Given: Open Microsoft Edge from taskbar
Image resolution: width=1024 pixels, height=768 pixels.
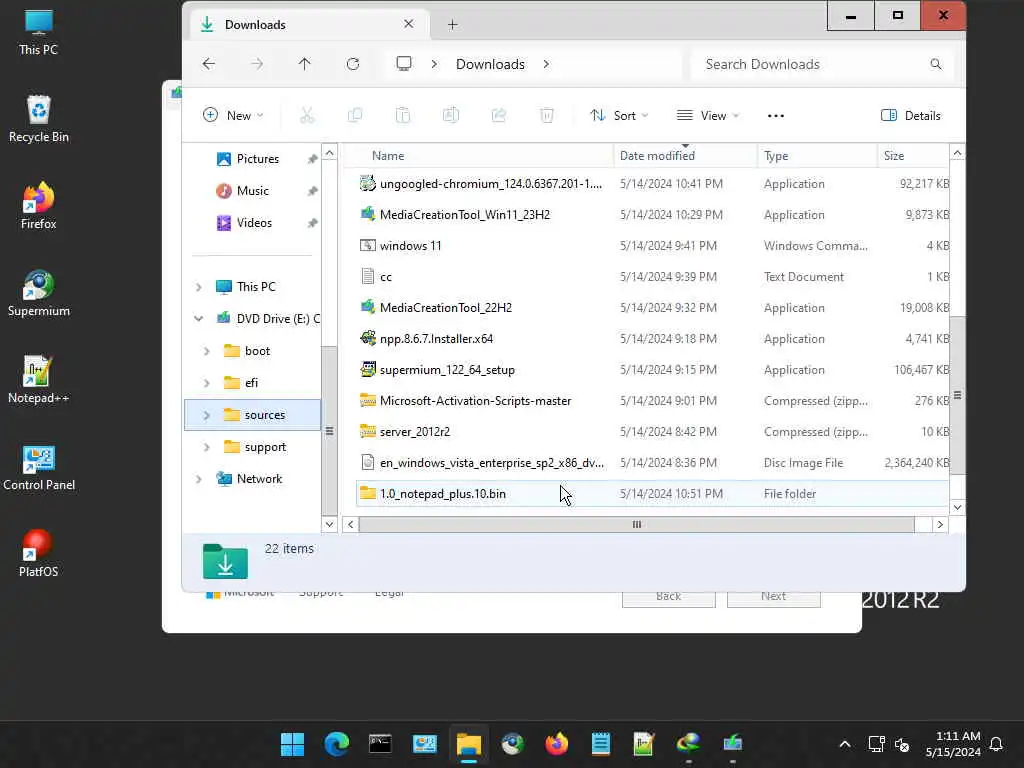Looking at the screenshot, I should point(336,744).
